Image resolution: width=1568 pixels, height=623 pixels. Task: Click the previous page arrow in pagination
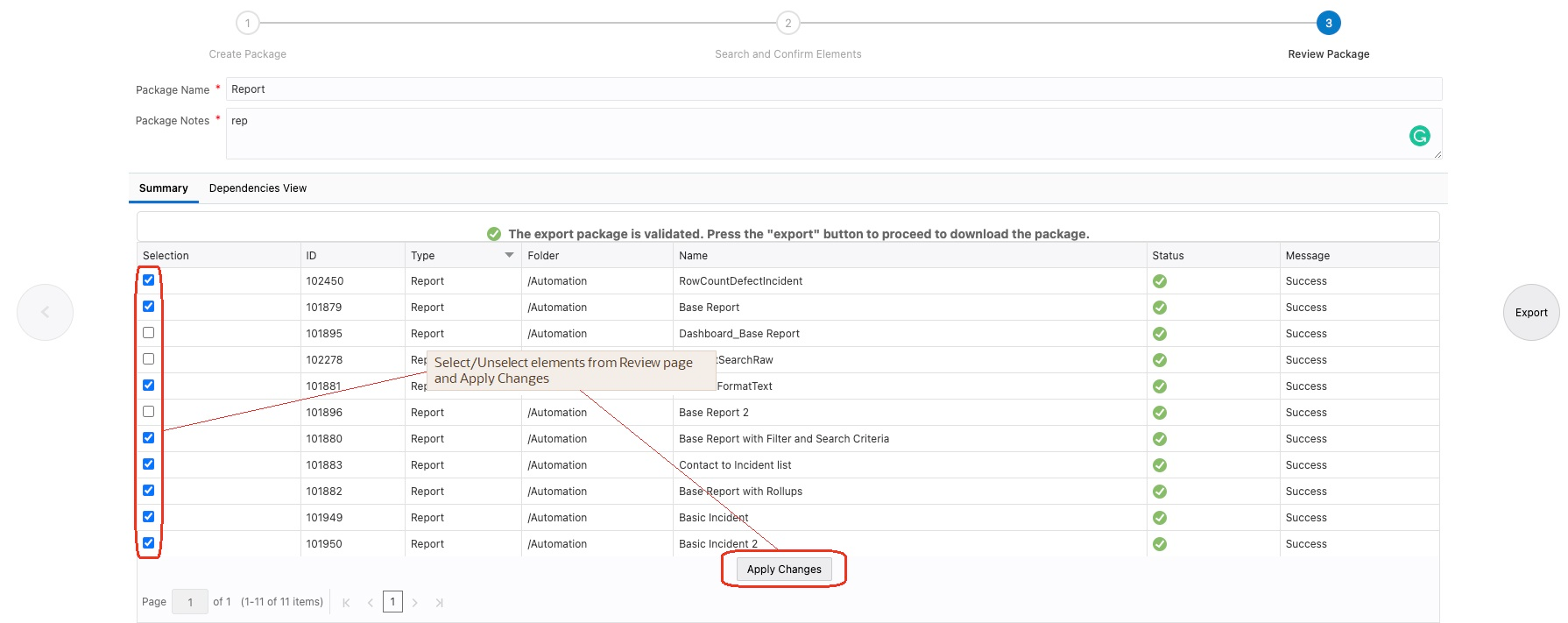[371, 603]
